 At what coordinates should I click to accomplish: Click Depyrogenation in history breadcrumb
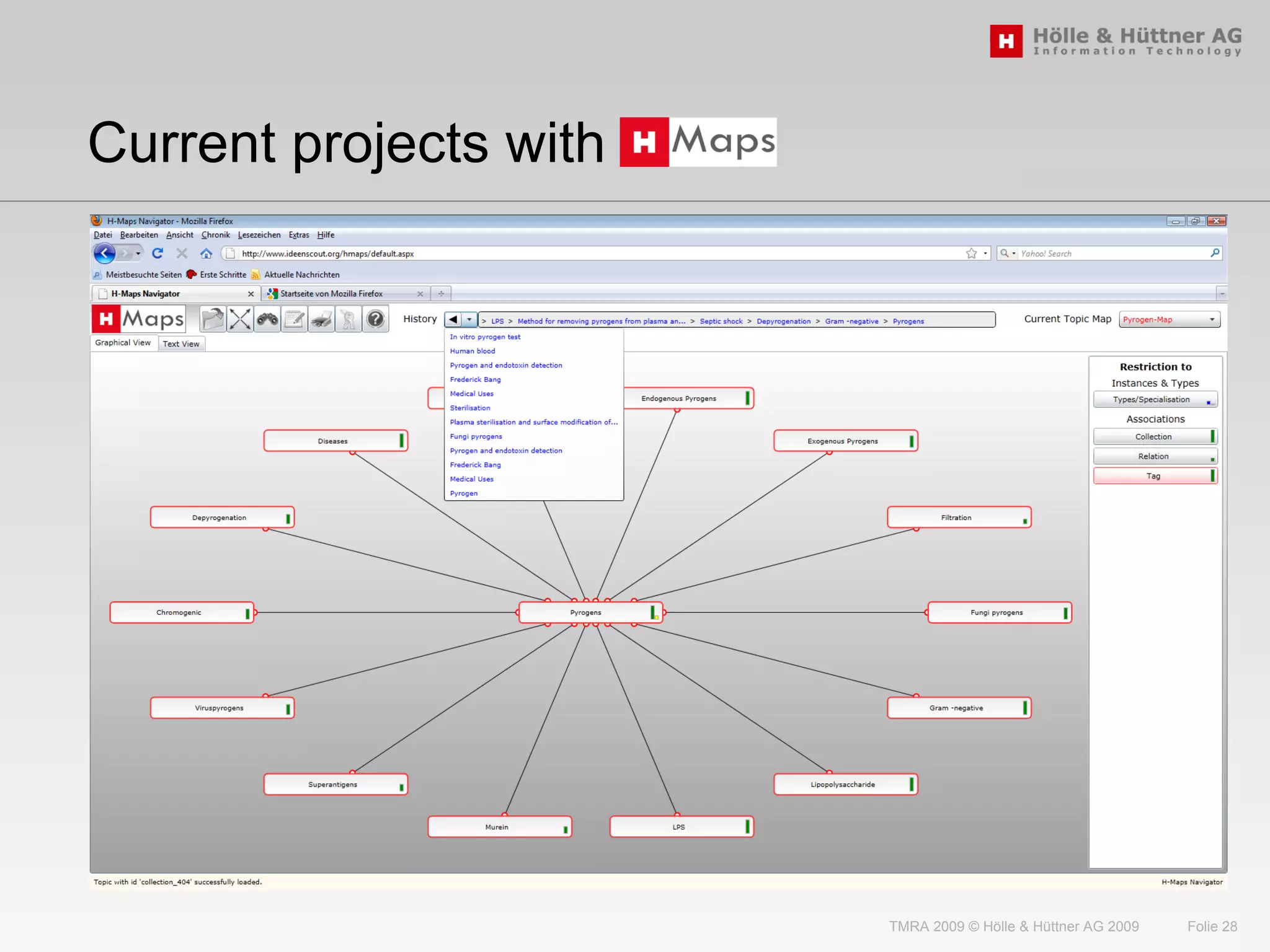coord(784,321)
